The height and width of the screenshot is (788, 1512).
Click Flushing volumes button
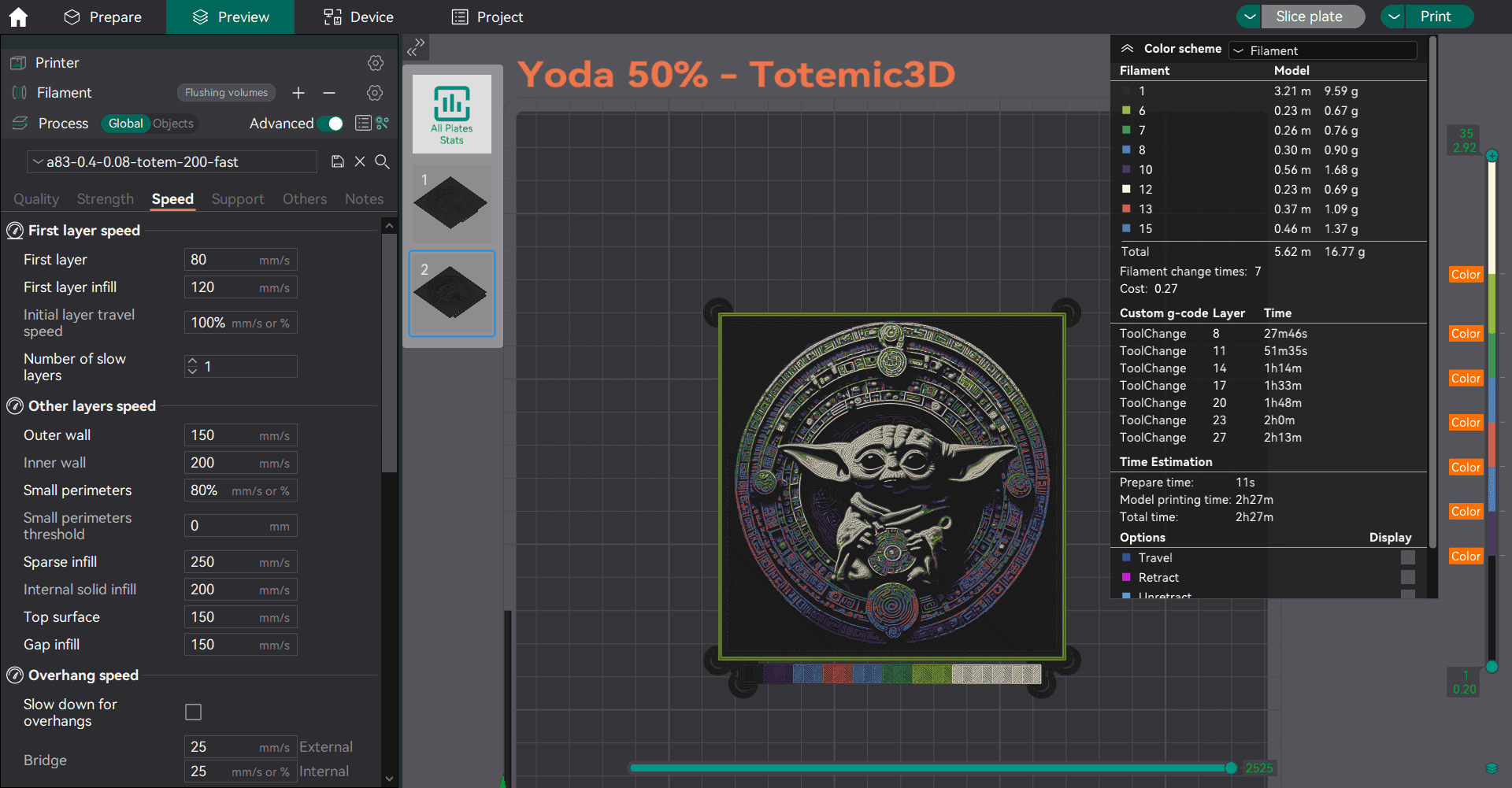point(226,93)
